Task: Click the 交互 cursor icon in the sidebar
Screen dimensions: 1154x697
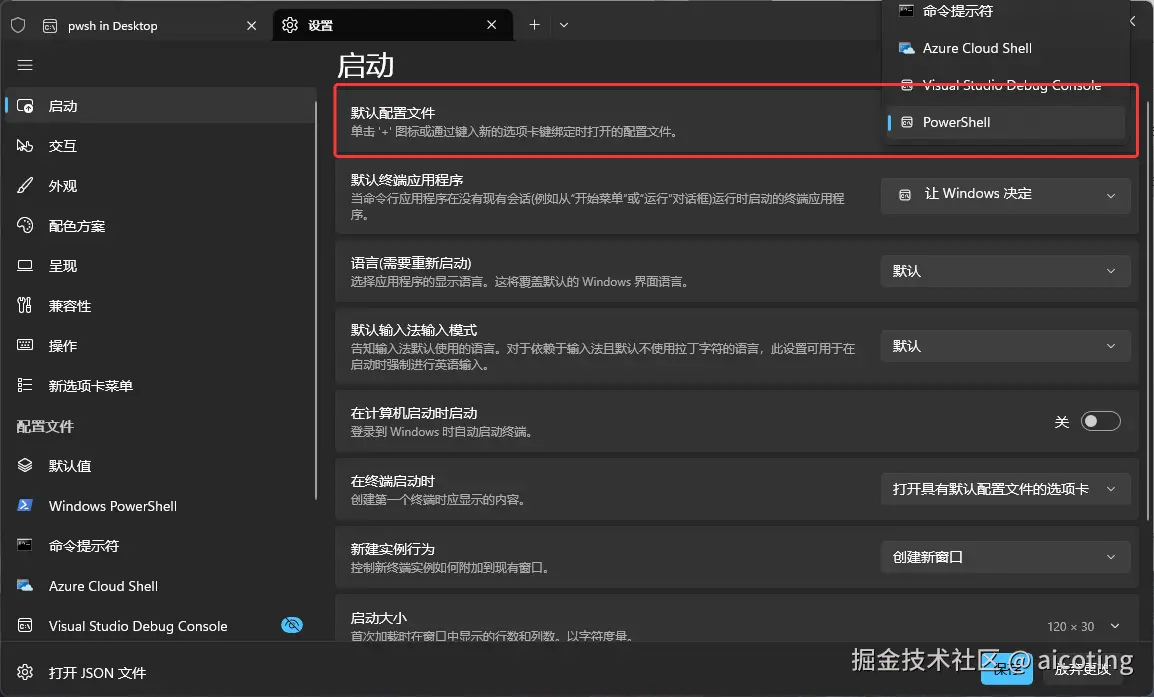Action: [25, 146]
